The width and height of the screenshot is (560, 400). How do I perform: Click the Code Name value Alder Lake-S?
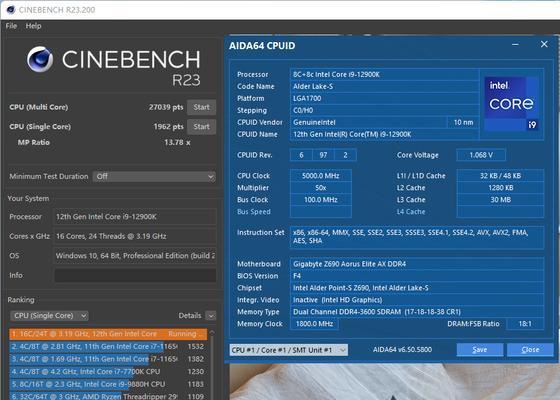[x=384, y=86]
